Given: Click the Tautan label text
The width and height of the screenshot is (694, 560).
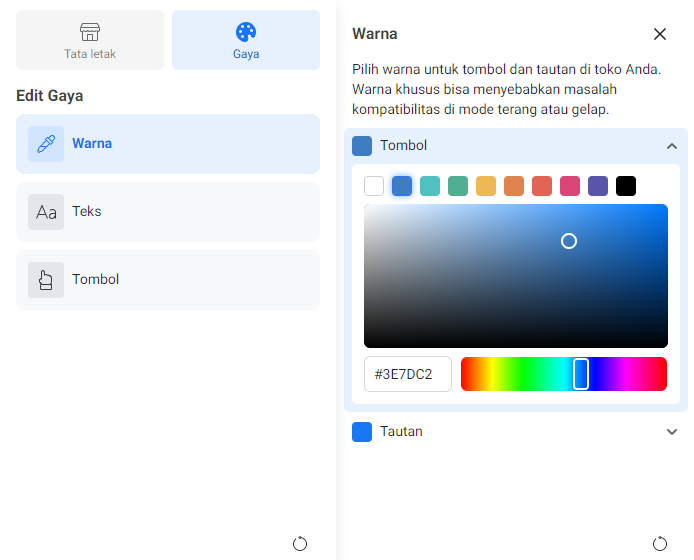Looking at the screenshot, I should pos(401,432).
